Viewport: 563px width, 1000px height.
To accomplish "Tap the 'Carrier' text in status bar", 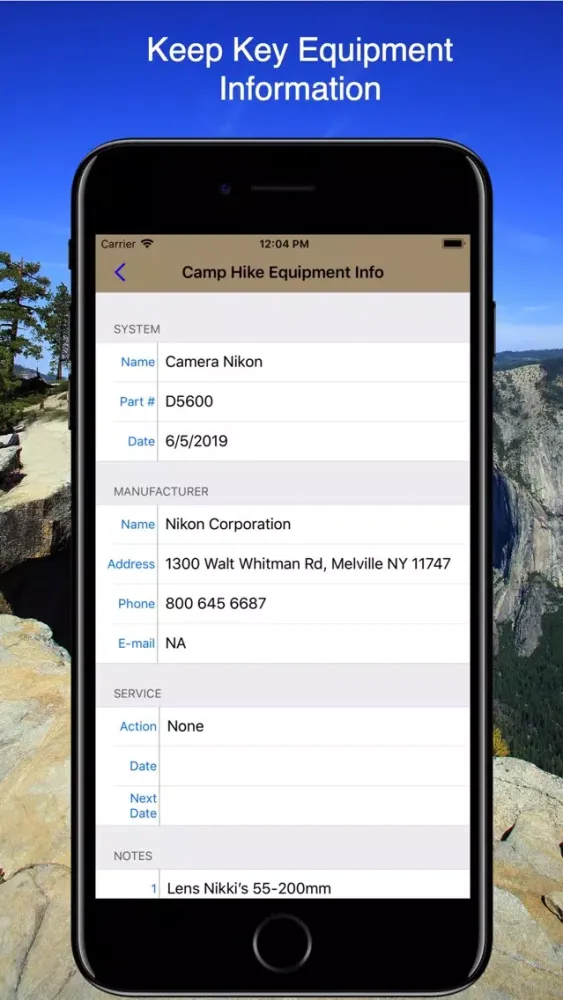I will [x=118, y=244].
